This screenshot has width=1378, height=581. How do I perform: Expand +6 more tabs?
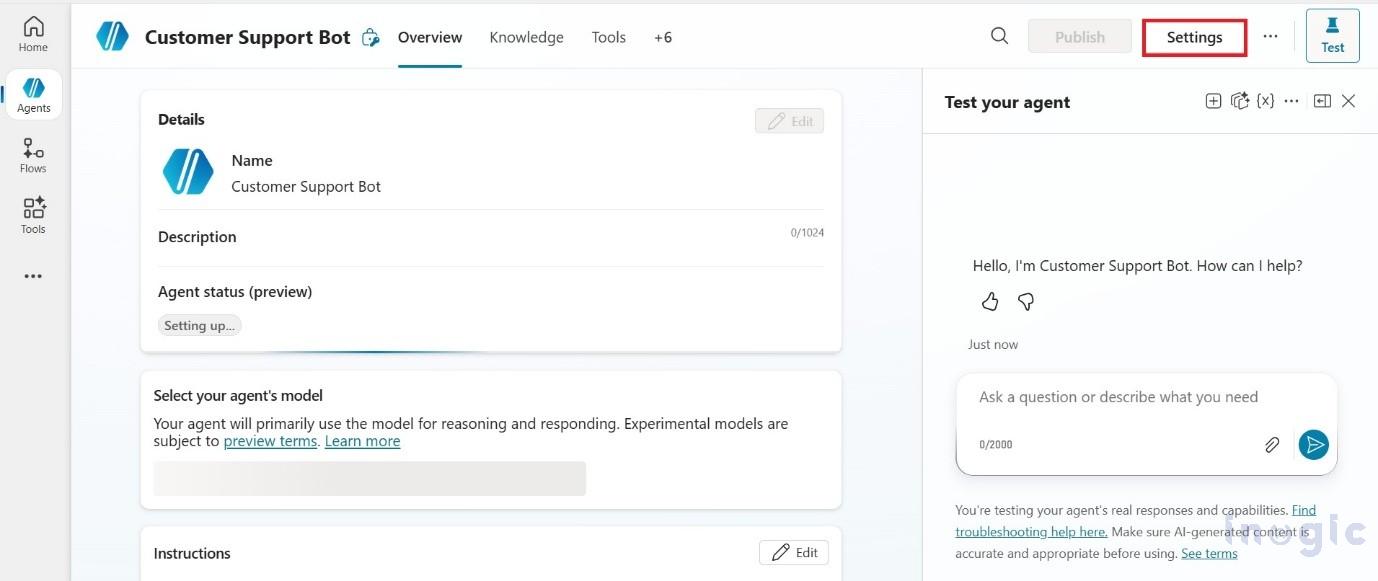663,37
